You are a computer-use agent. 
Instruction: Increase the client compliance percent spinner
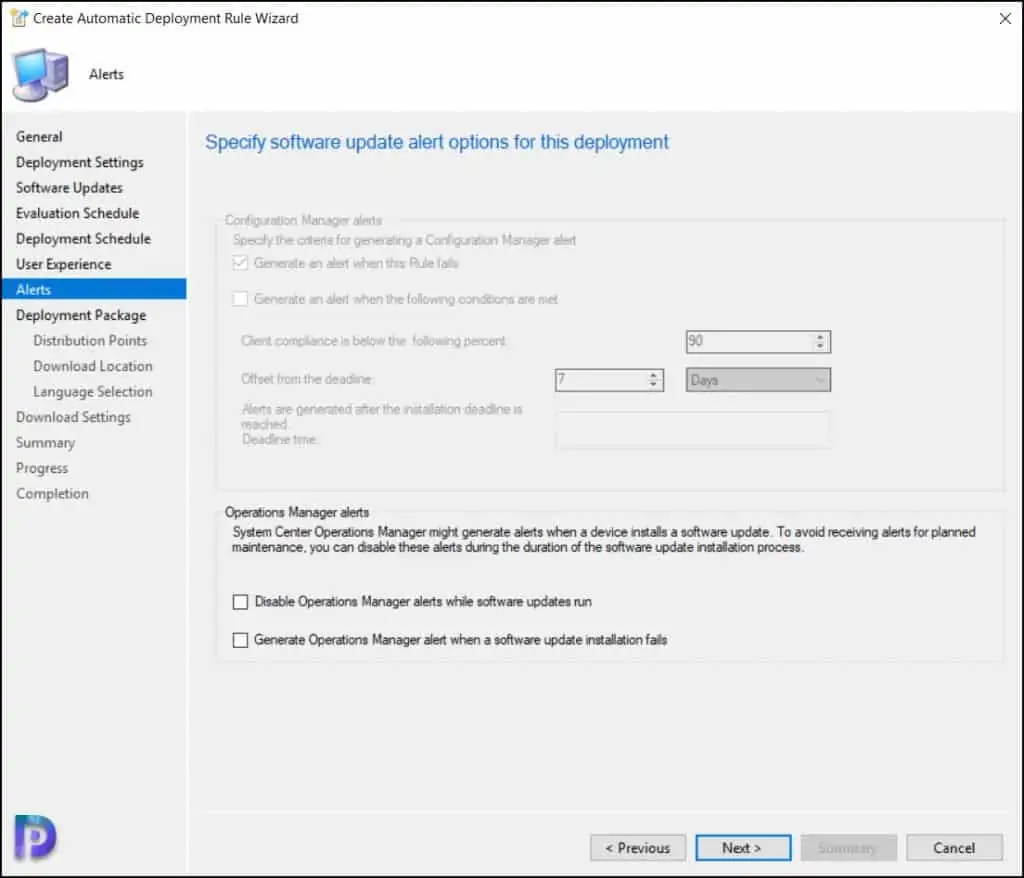click(820, 337)
